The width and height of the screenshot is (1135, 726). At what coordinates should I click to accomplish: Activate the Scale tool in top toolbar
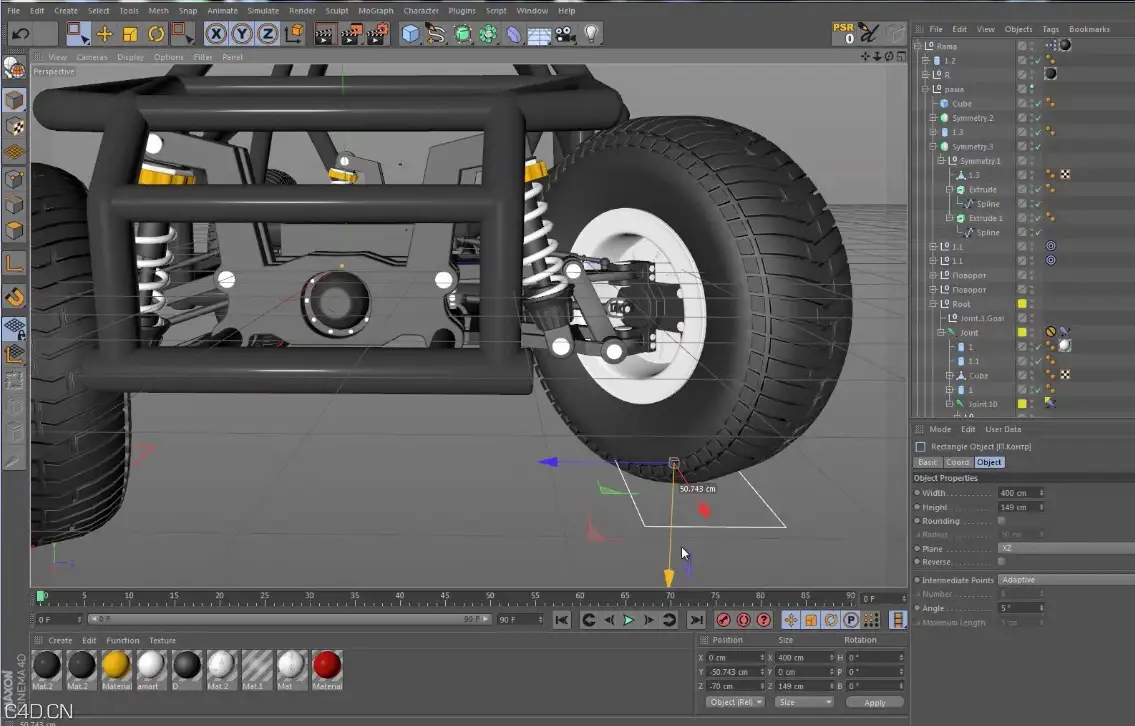130,34
